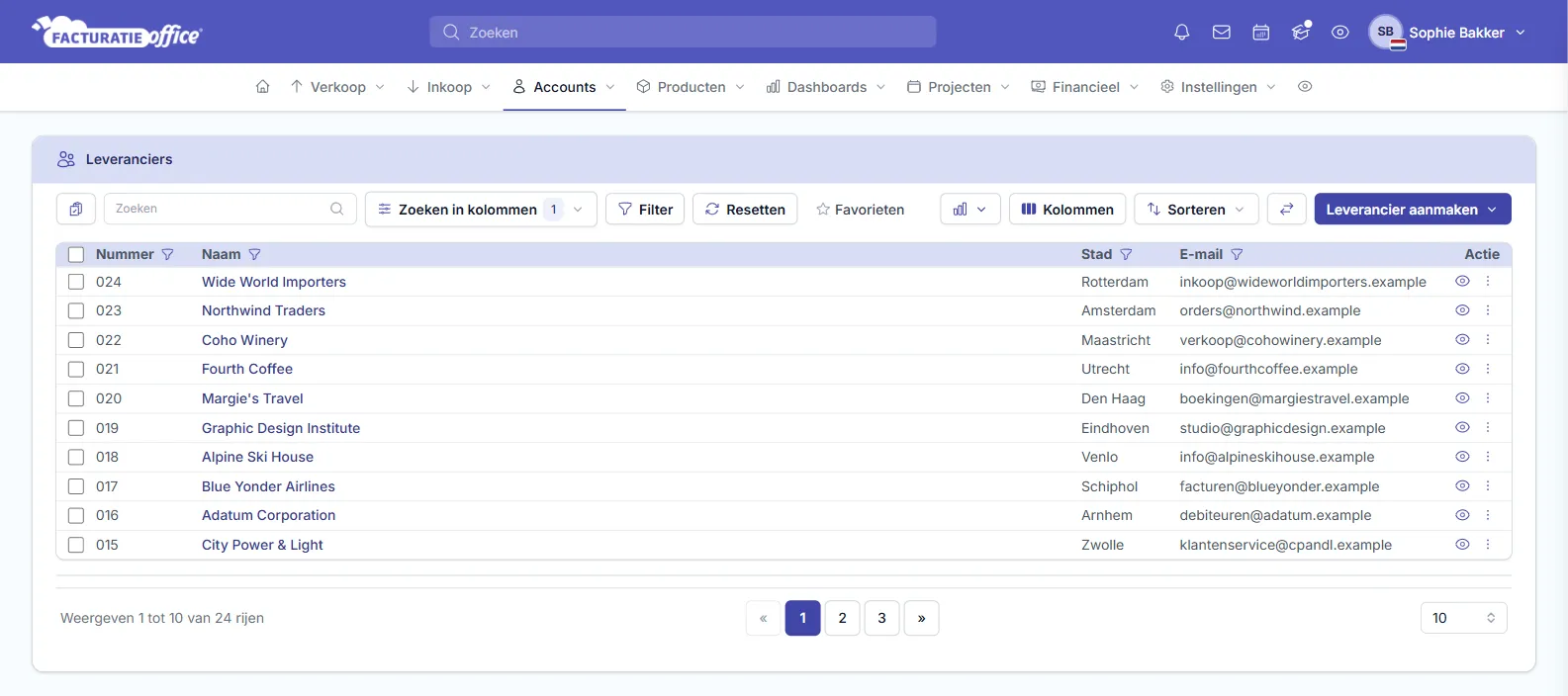Open the calendar icon in header

tap(1261, 33)
